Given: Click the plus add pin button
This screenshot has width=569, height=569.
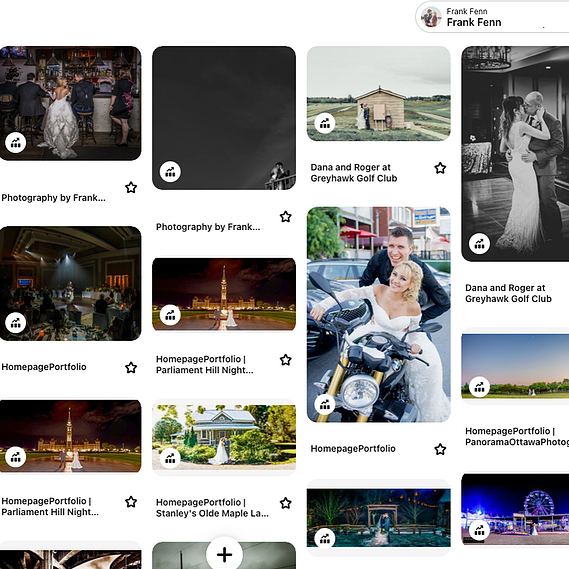Looking at the screenshot, I should pos(224,554).
